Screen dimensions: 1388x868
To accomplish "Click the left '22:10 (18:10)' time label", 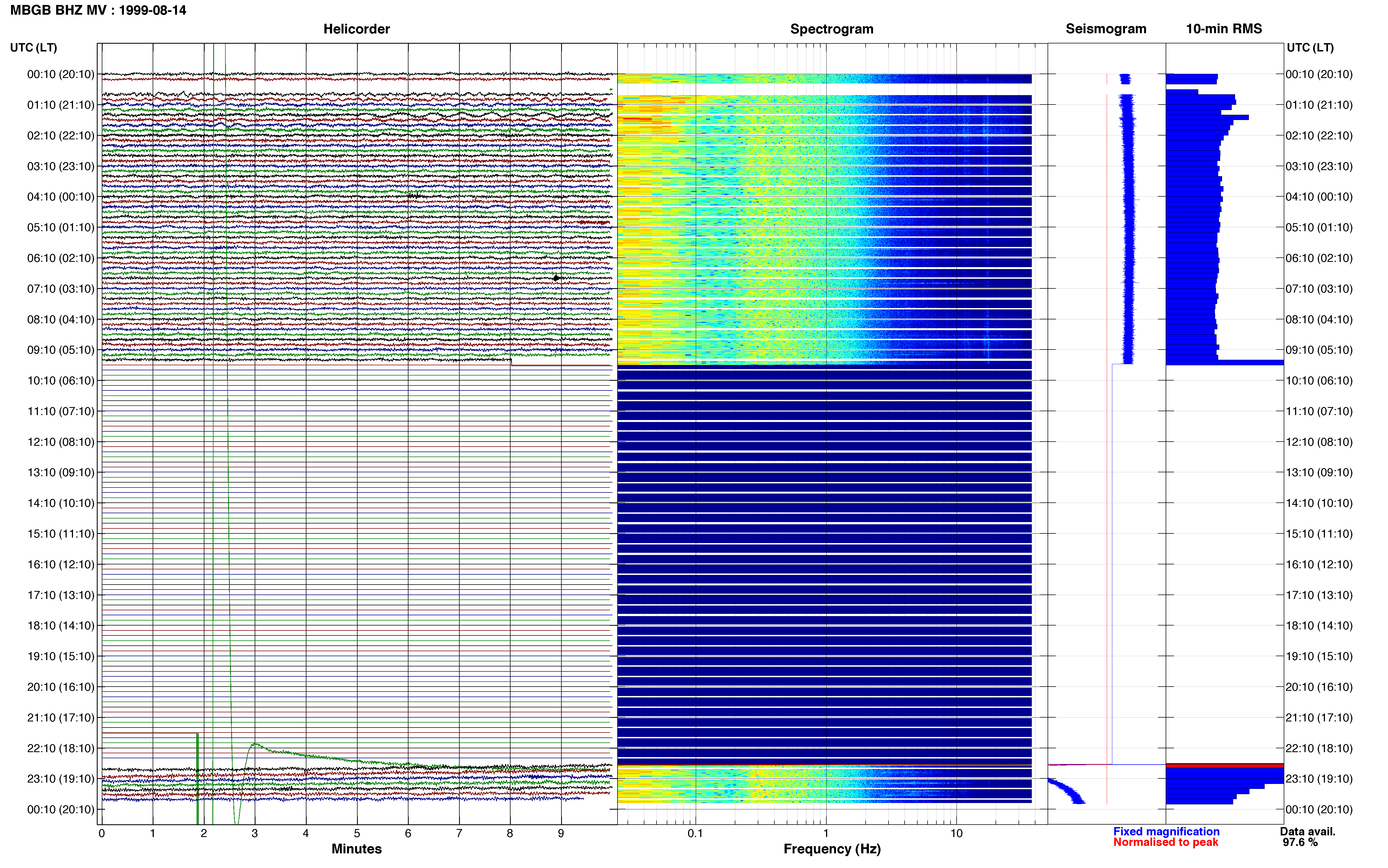I will [x=61, y=748].
